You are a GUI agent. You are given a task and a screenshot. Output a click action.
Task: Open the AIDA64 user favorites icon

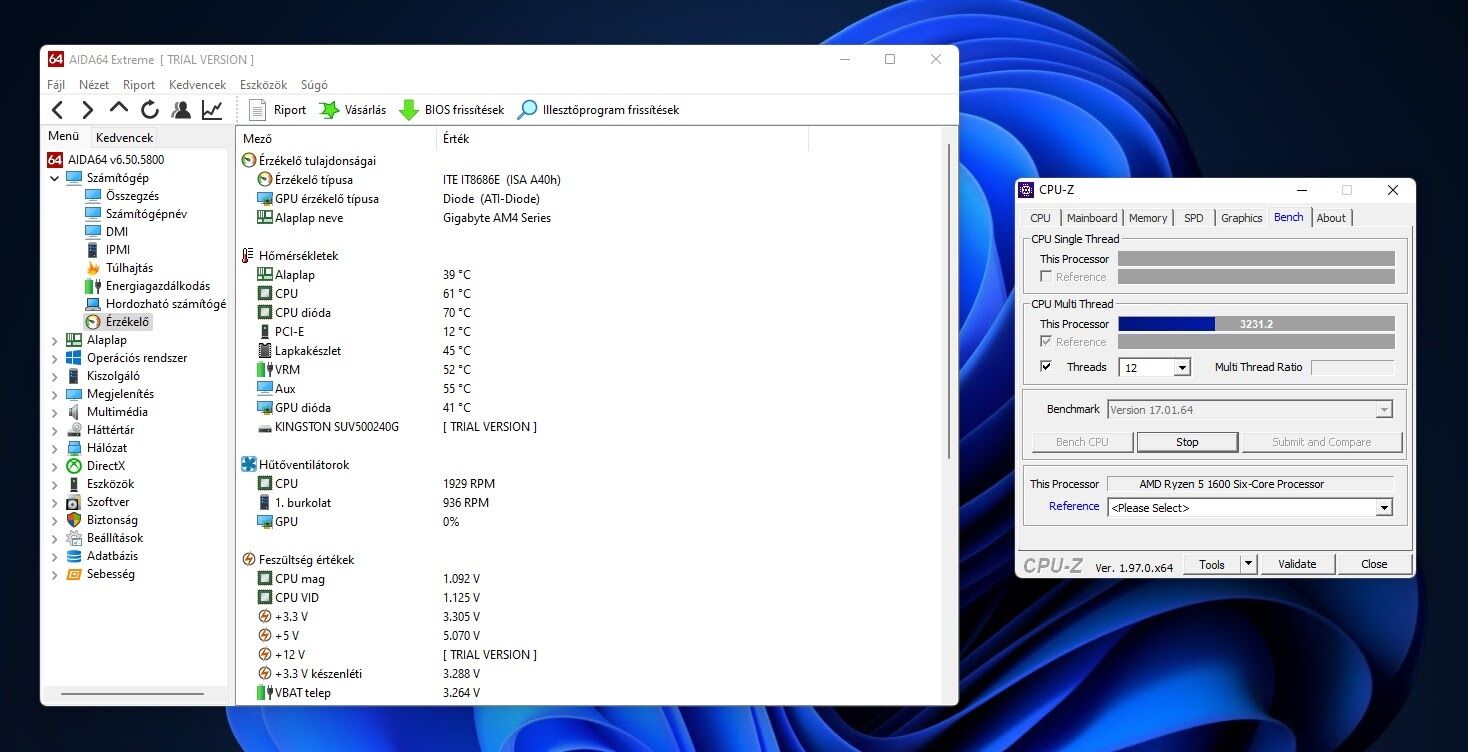(x=181, y=110)
